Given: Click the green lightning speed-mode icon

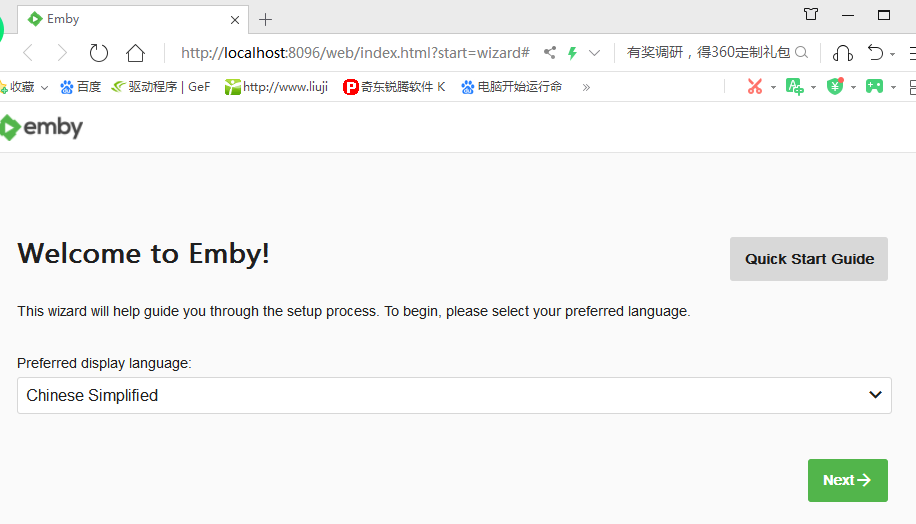Looking at the screenshot, I should click(x=572, y=53).
